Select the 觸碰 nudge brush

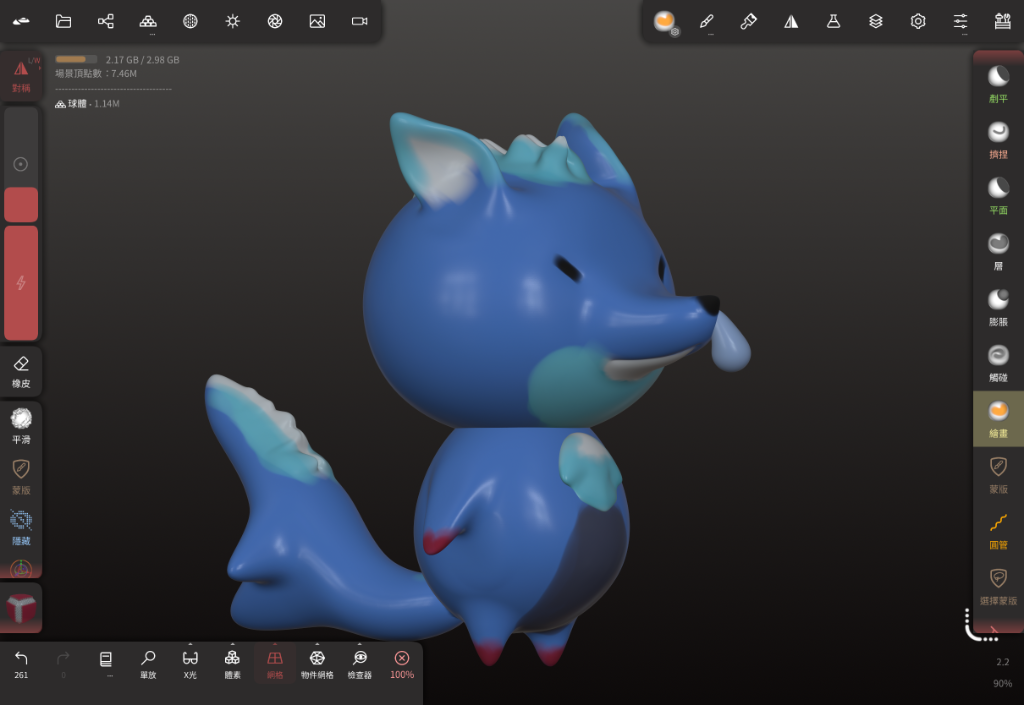point(999,363)
